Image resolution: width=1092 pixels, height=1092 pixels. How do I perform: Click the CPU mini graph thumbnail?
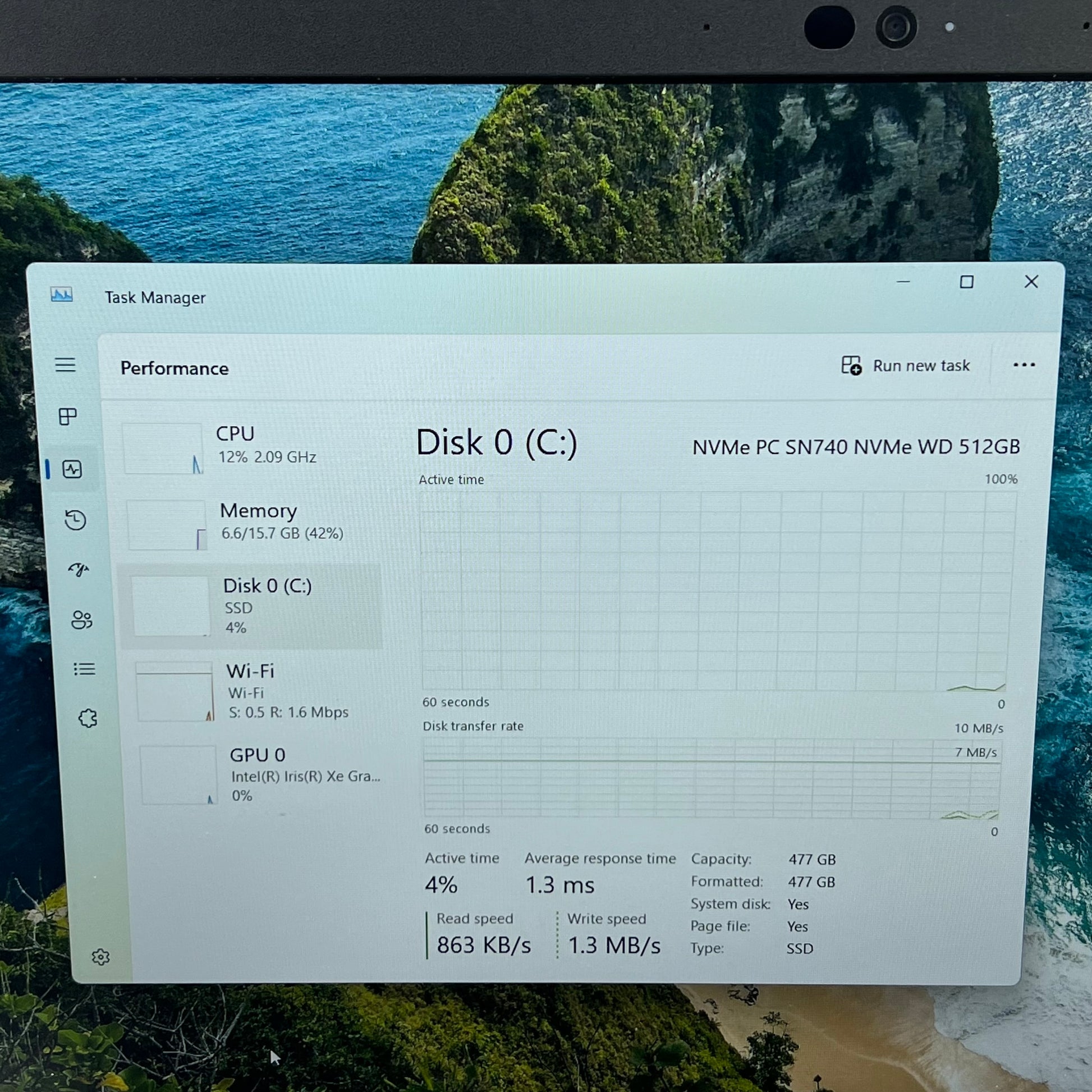(163, 448)
